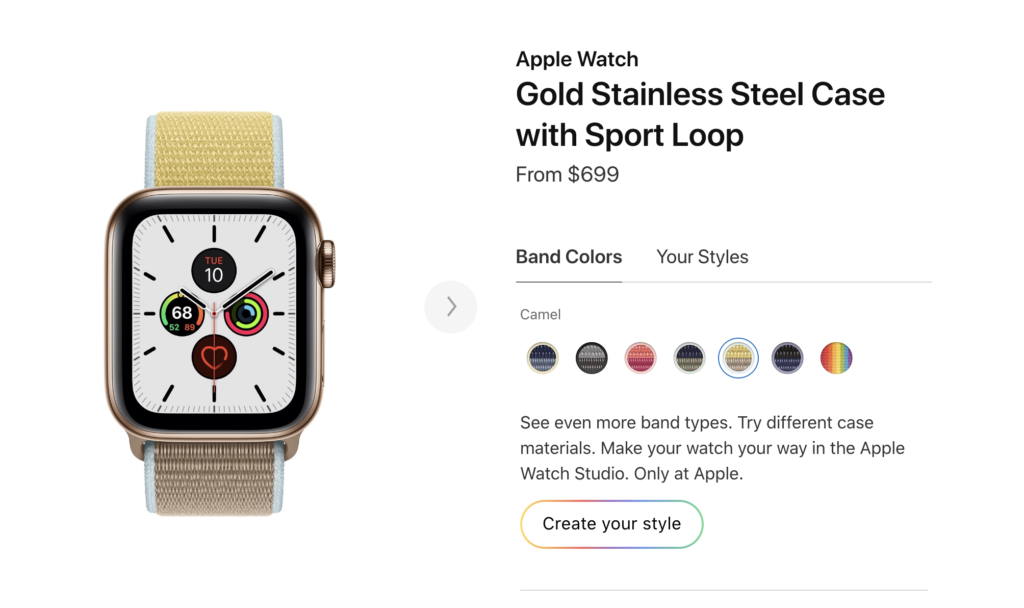This screenshot has width=1024, height=608.
Task: Select the selected Camel band swatch
Action: pos(738,357)
